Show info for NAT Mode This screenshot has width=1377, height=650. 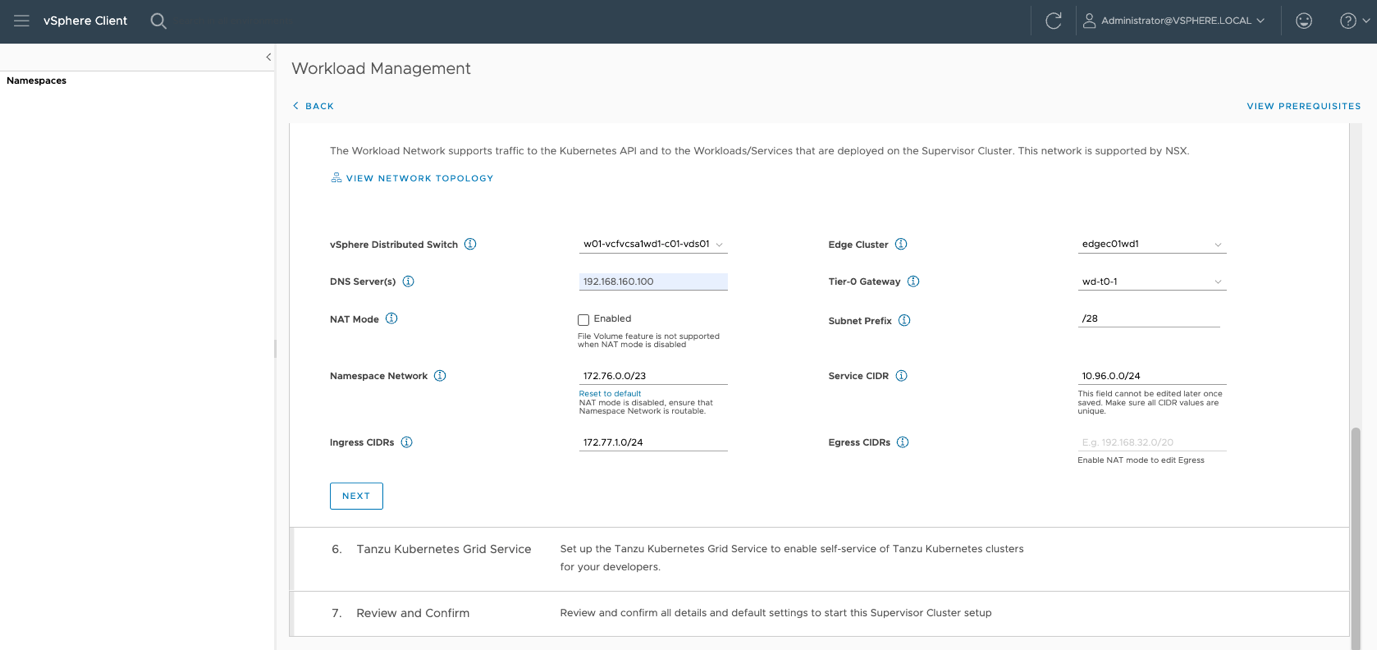[391, 318]
